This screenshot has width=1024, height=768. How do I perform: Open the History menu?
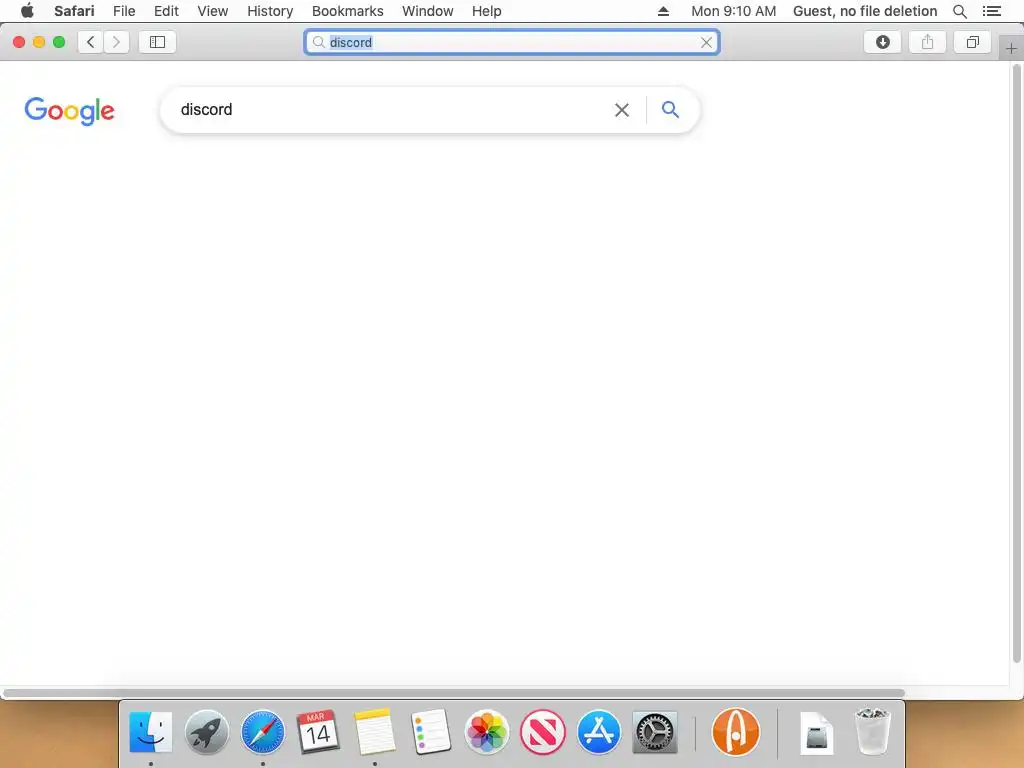270,11
